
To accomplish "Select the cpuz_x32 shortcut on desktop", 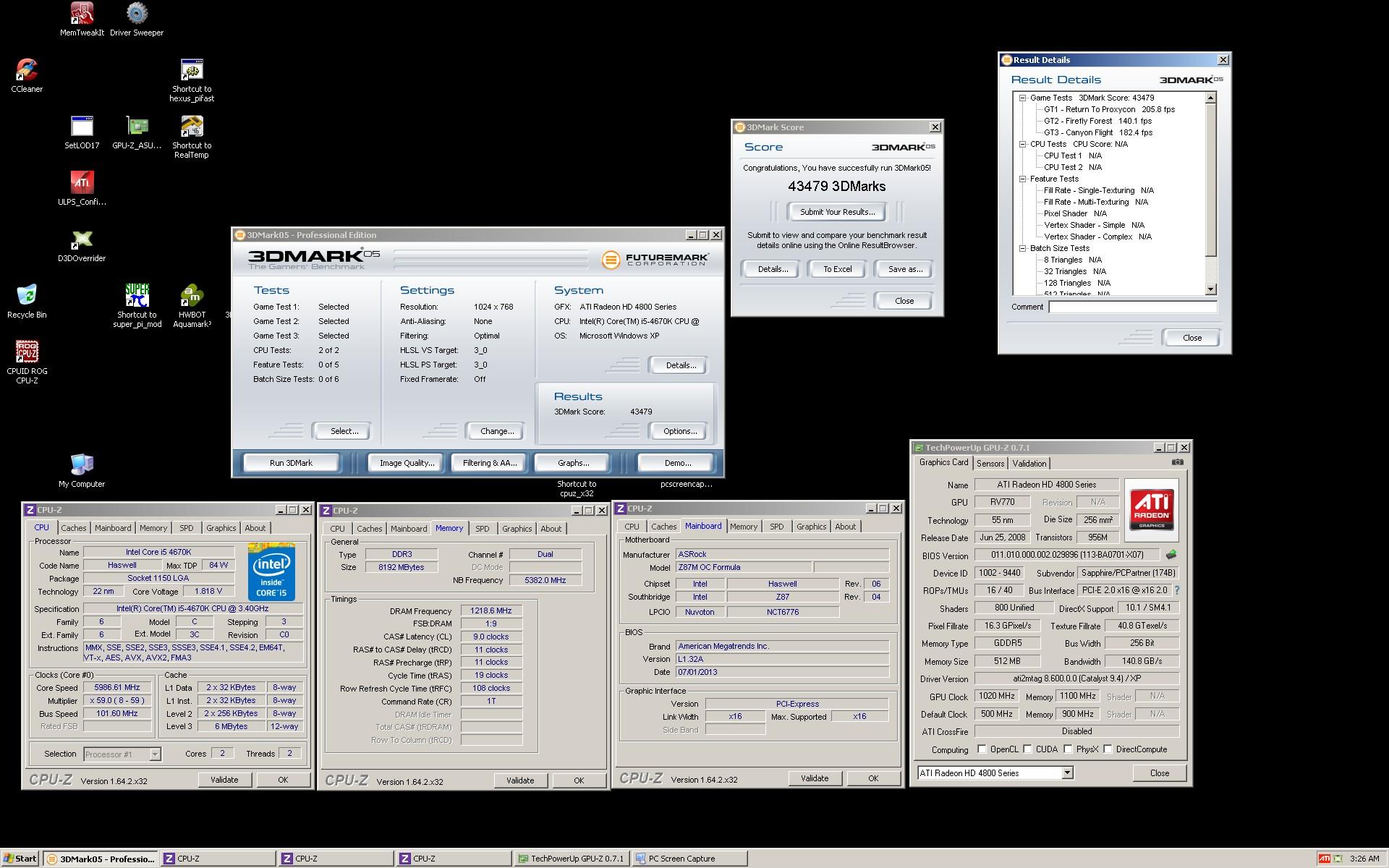I will click(577, 489).
